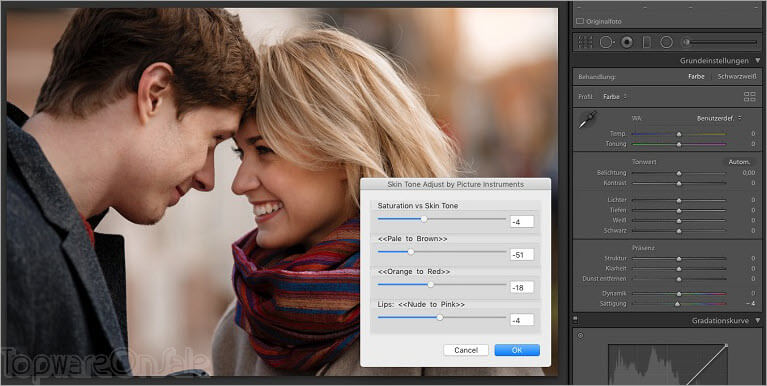
Task: Click the tone curve histogram graph
Action: tap(667, 365)
